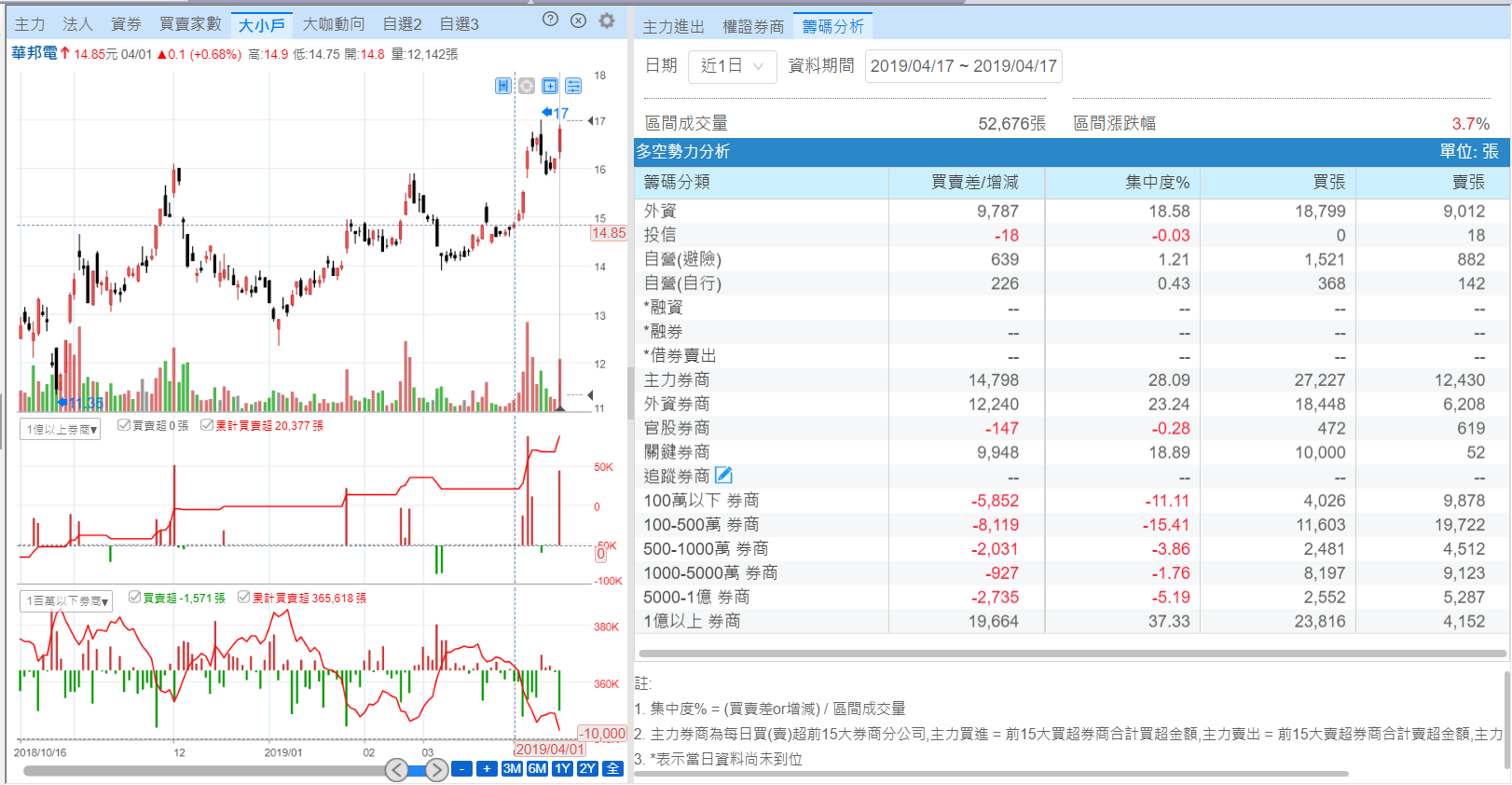Open the 1億以上券商 dropdown
The width and height of the screenshot is (1512, 785).
(x=61, y=430)
